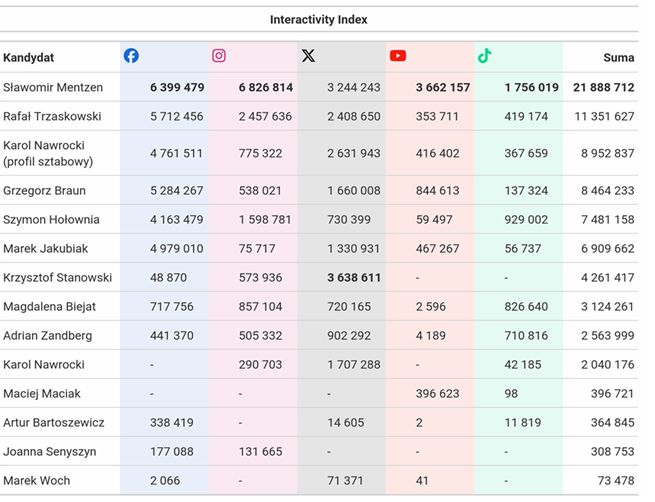Viewport: 655px width, 502px height.
Task: Click the Suma column header
Action: 618,58
